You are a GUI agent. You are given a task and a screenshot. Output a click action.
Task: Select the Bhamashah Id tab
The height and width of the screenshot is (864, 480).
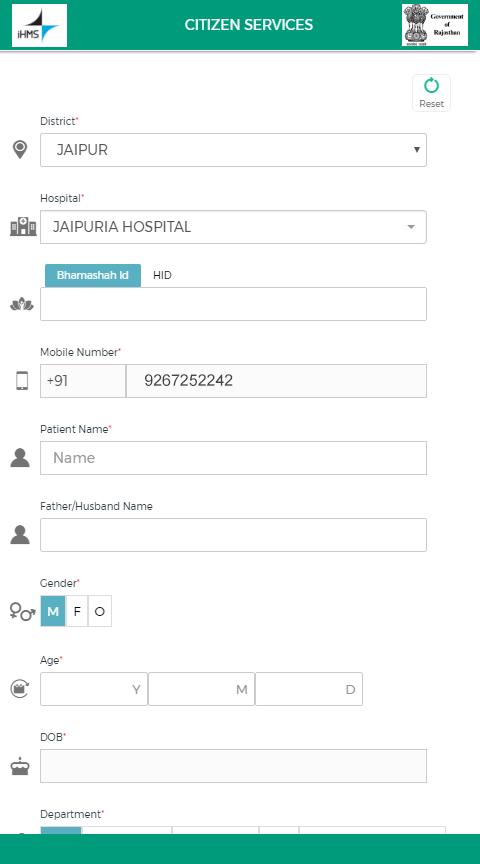pos(93,276)
